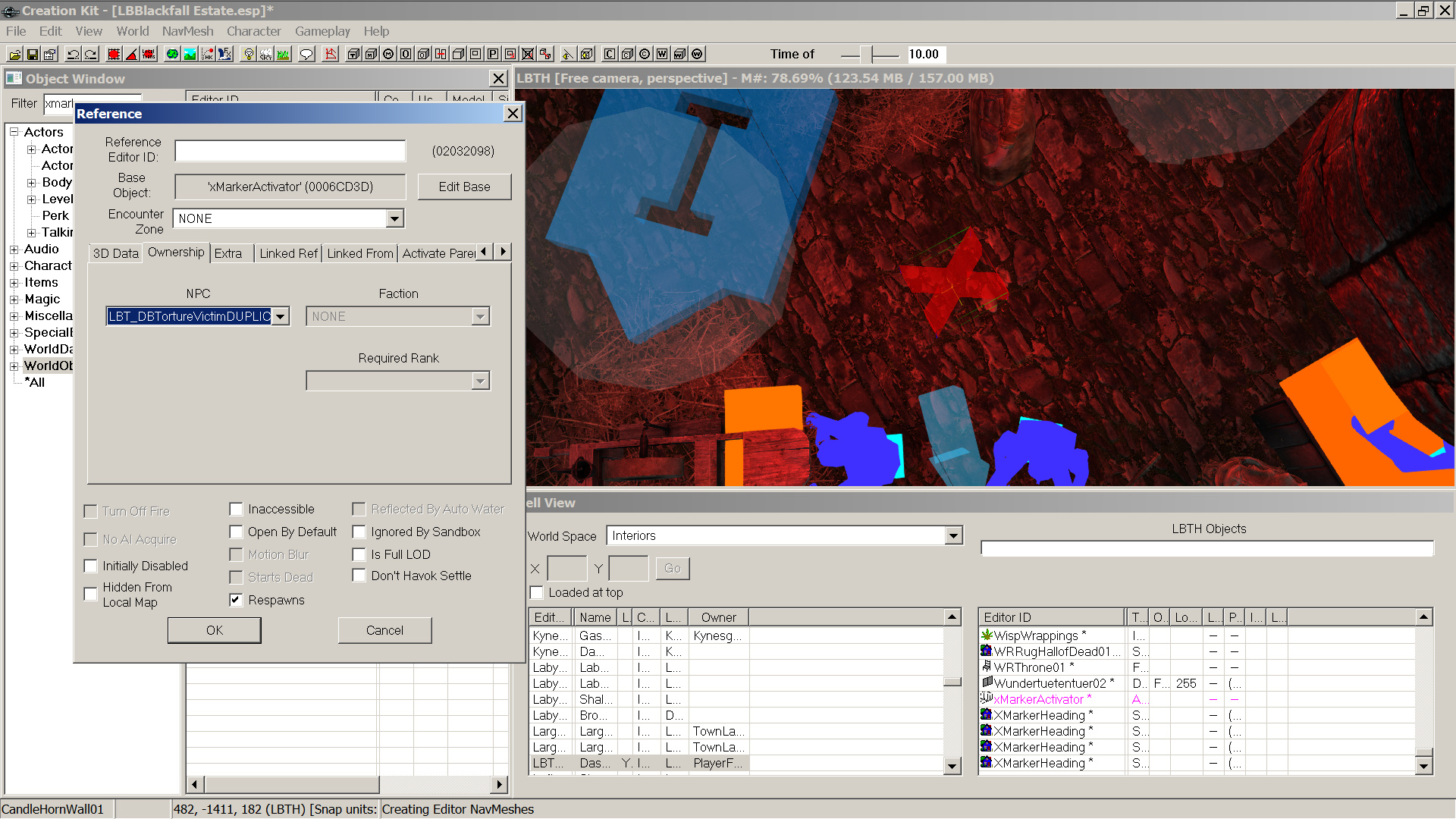The width and height of the screenshot is (1456, 819).
Task: Check the Open By Default option
Action: (237, 532)
